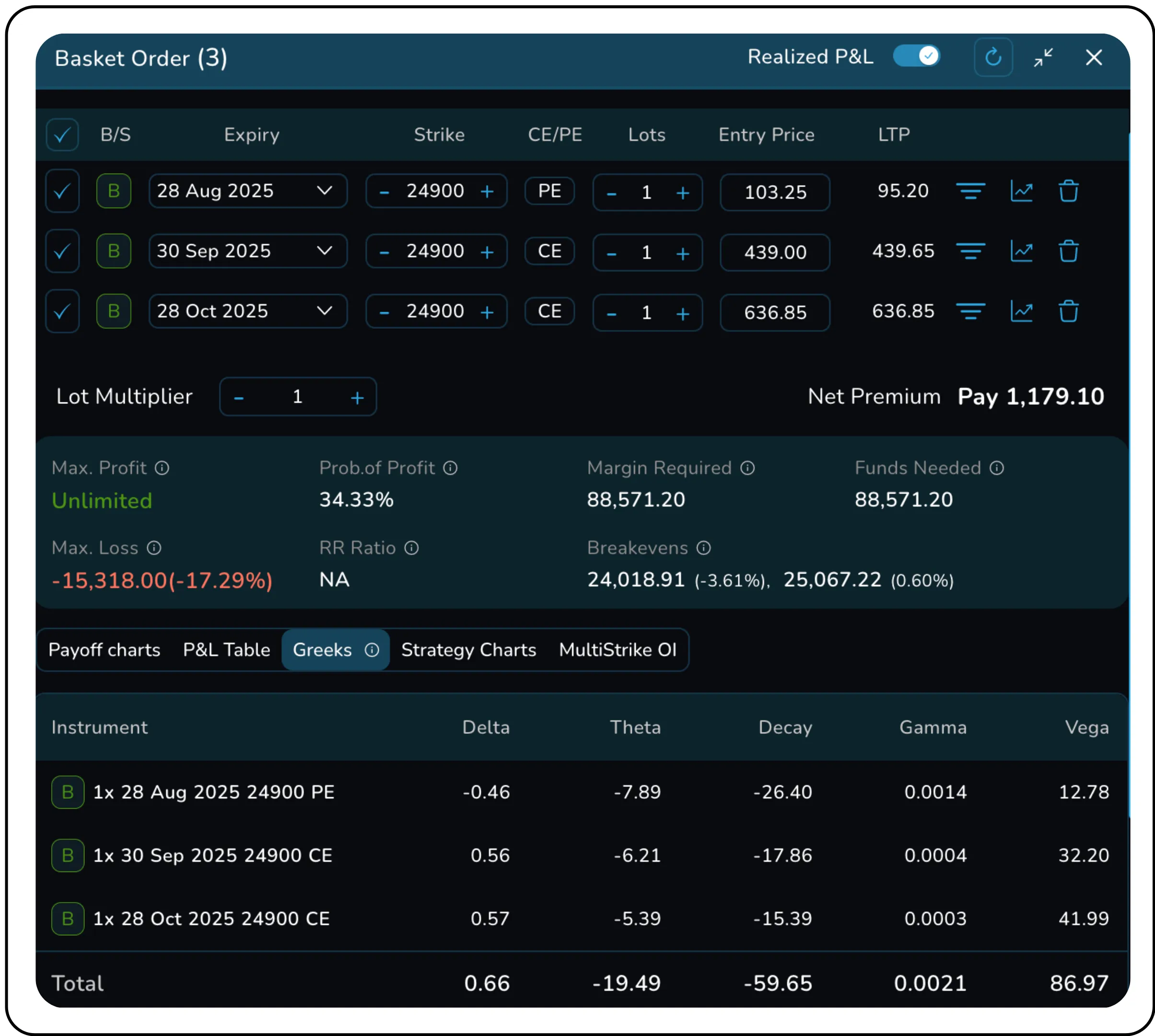1155x1036 pixels.
Task: Disable the Realized P&L toggle
Action: tap(916, 56)
